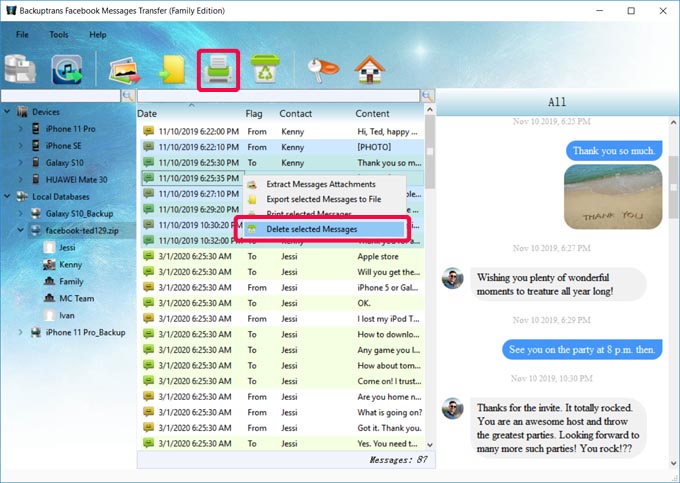
Task: Select the 'Apple store' message row
Action: [281, 256]
